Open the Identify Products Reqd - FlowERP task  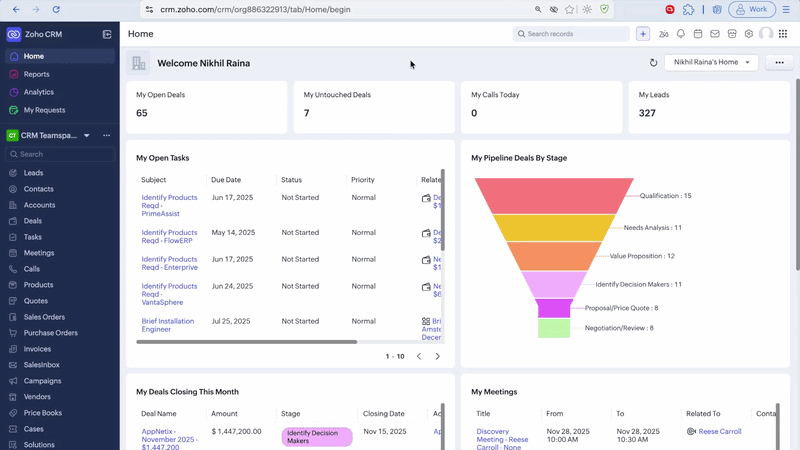[169, 236]
